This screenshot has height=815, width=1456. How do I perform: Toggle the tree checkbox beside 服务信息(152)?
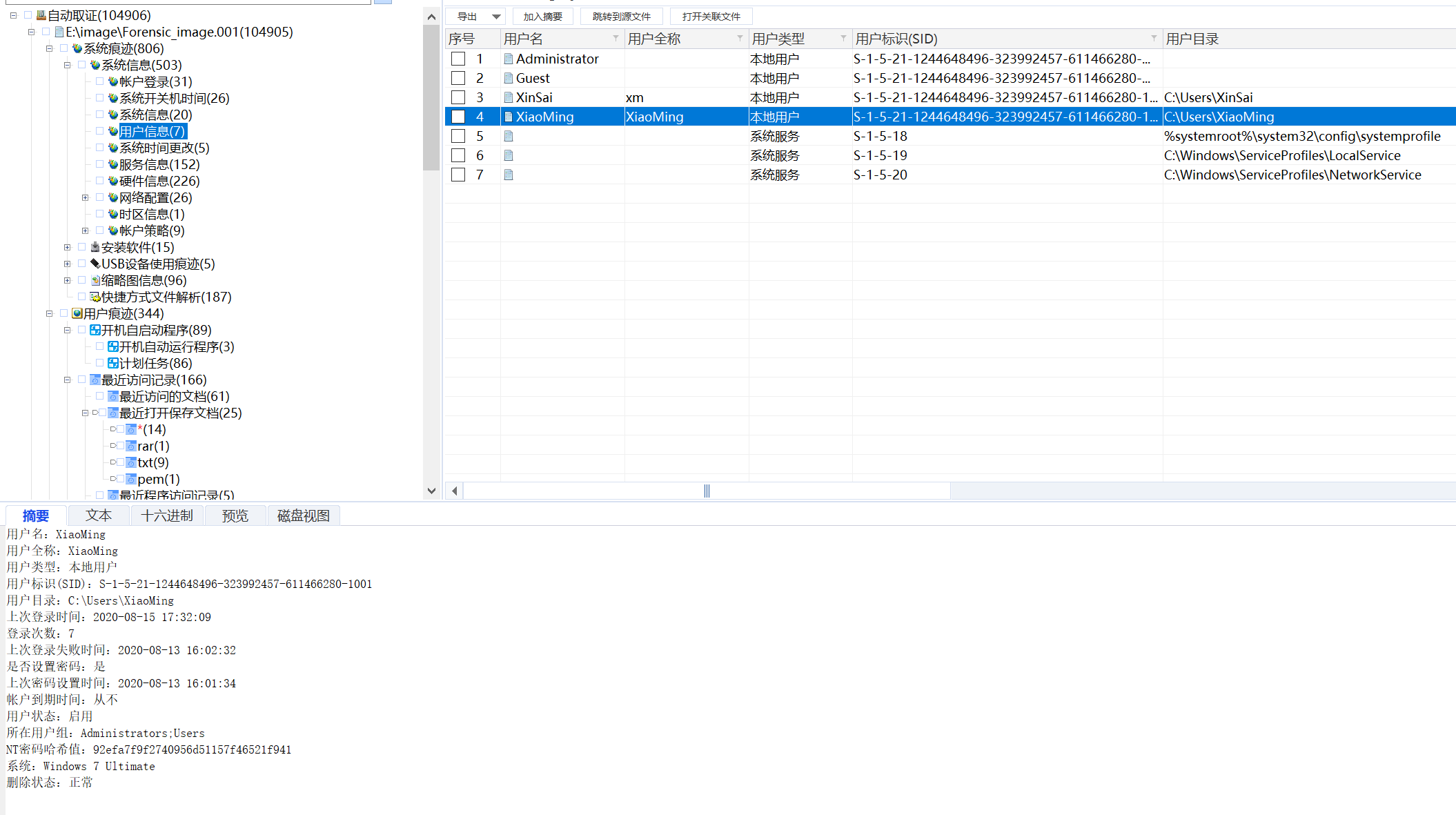point(100,164)
